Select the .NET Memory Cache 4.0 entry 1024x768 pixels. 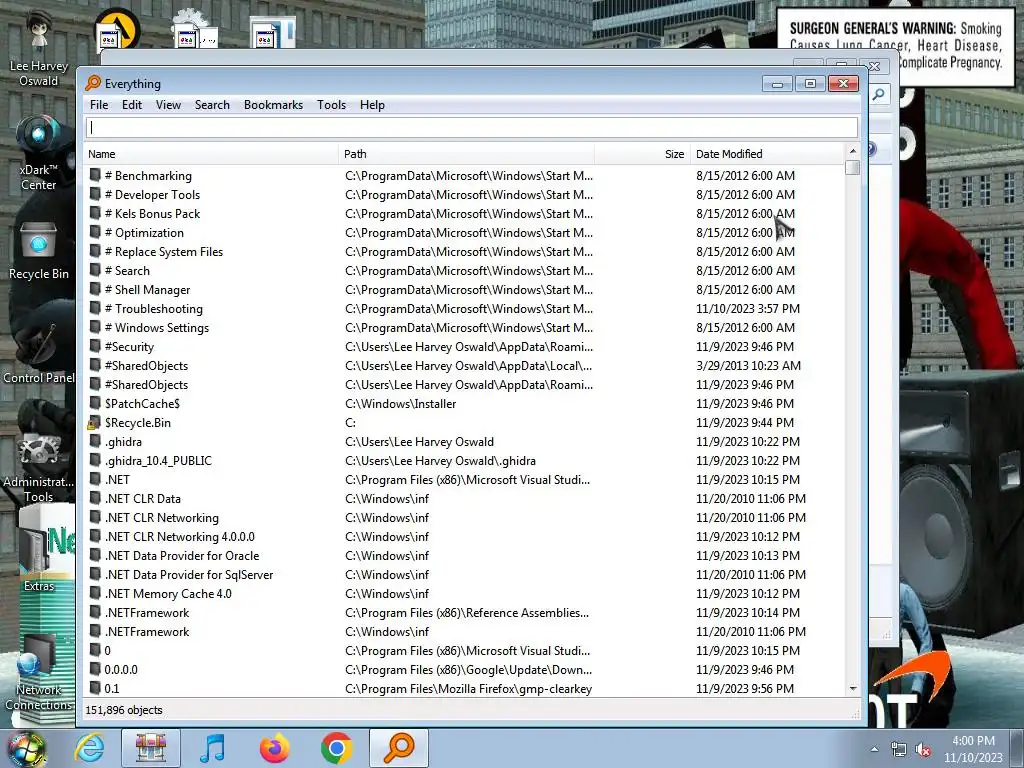point(168,593)
